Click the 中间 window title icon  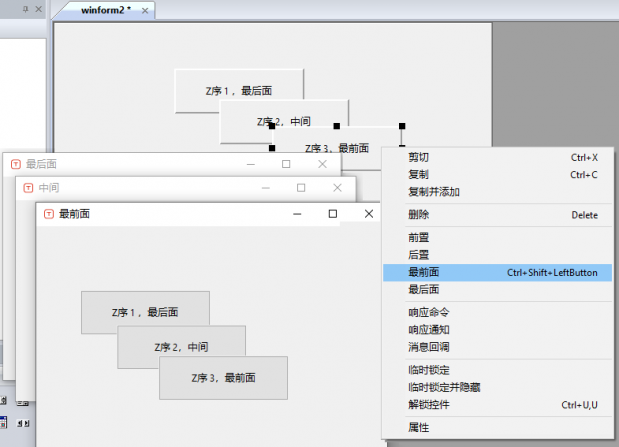28,188
